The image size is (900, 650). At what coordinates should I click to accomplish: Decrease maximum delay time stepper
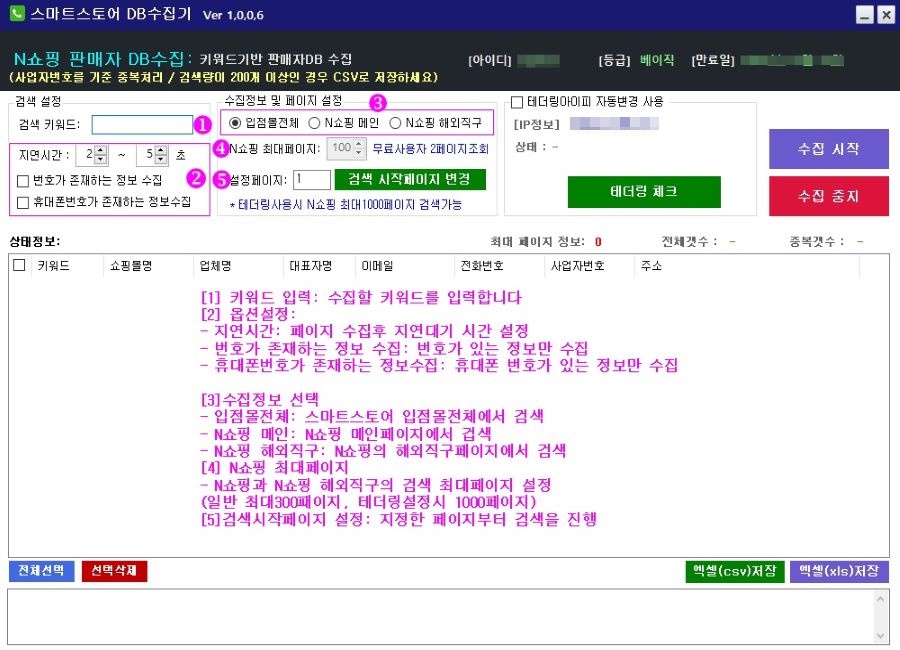[161, 158]
